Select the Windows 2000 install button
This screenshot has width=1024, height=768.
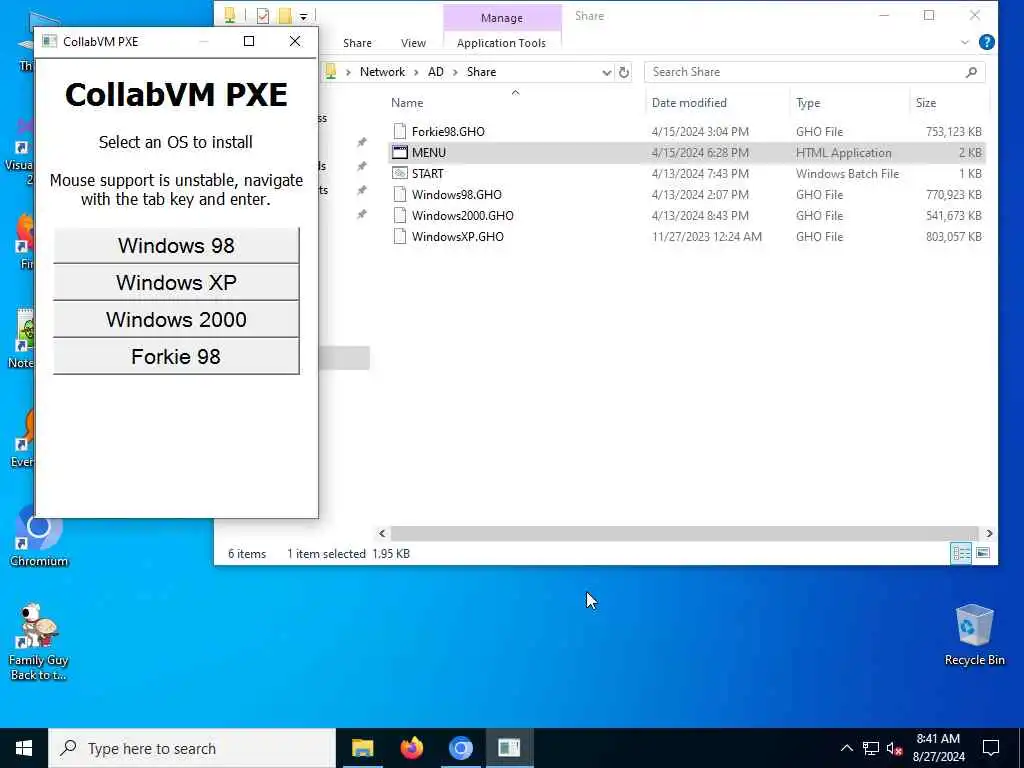click(176, 320)
